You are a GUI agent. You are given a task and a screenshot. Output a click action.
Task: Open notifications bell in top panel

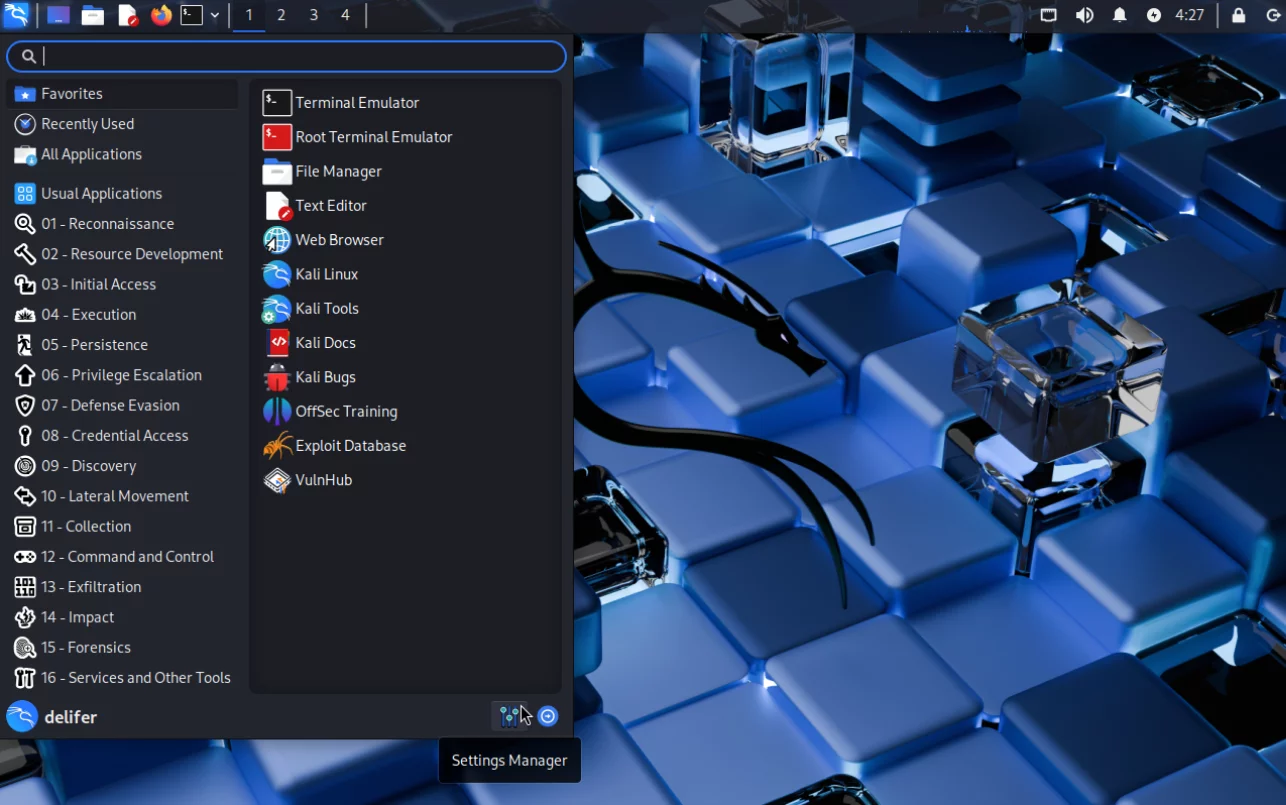pyautogui.click(x=1120, y=15)
